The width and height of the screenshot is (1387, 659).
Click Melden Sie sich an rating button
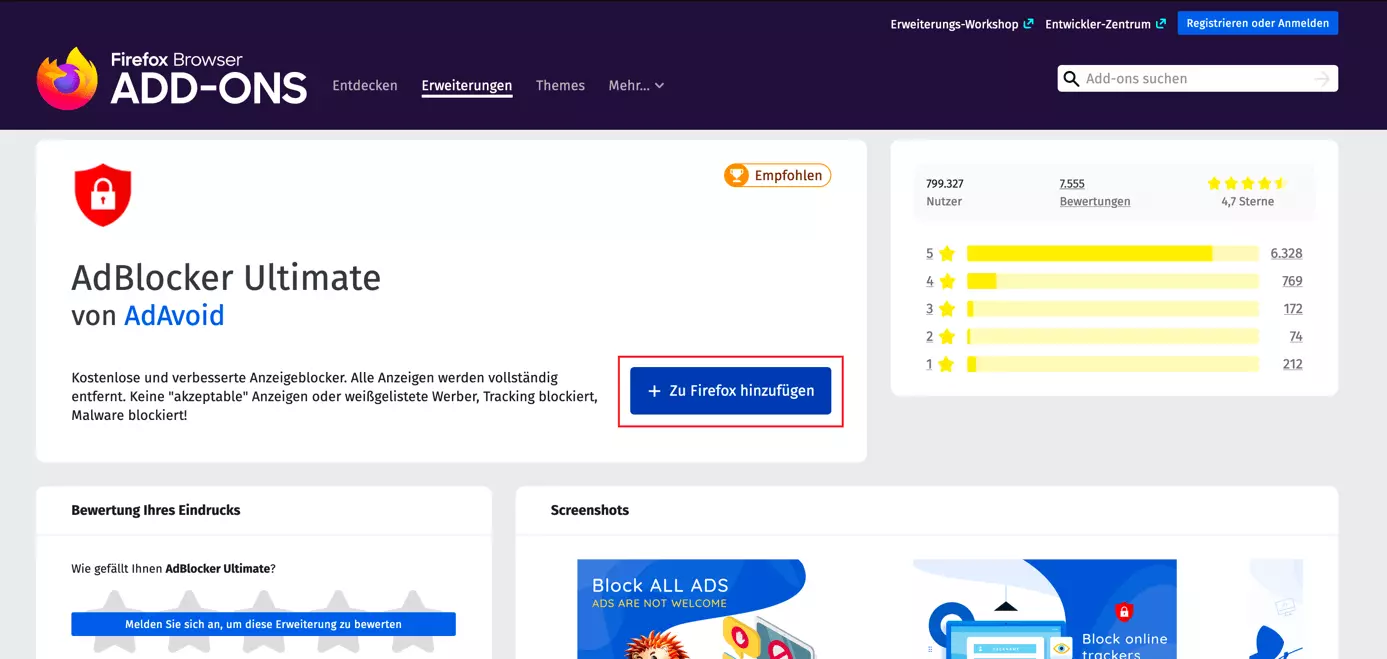tap(263, 624)
